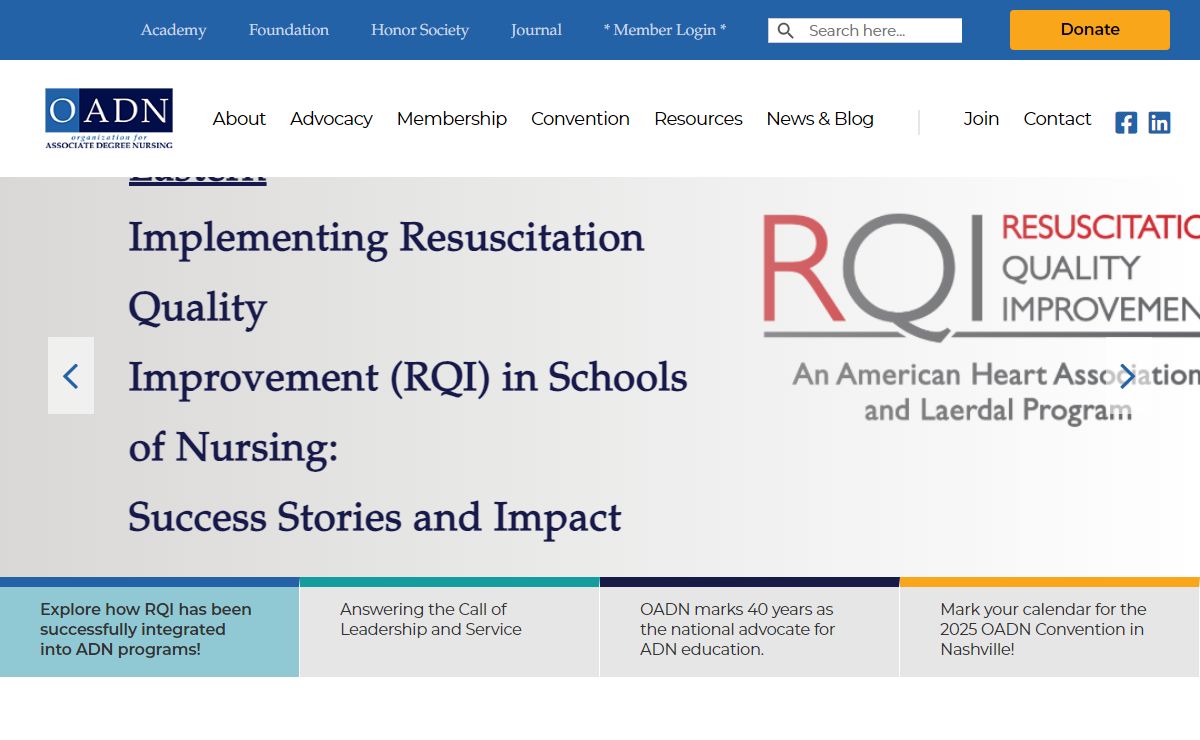Click the search magnifier icon

pos(786,31)
